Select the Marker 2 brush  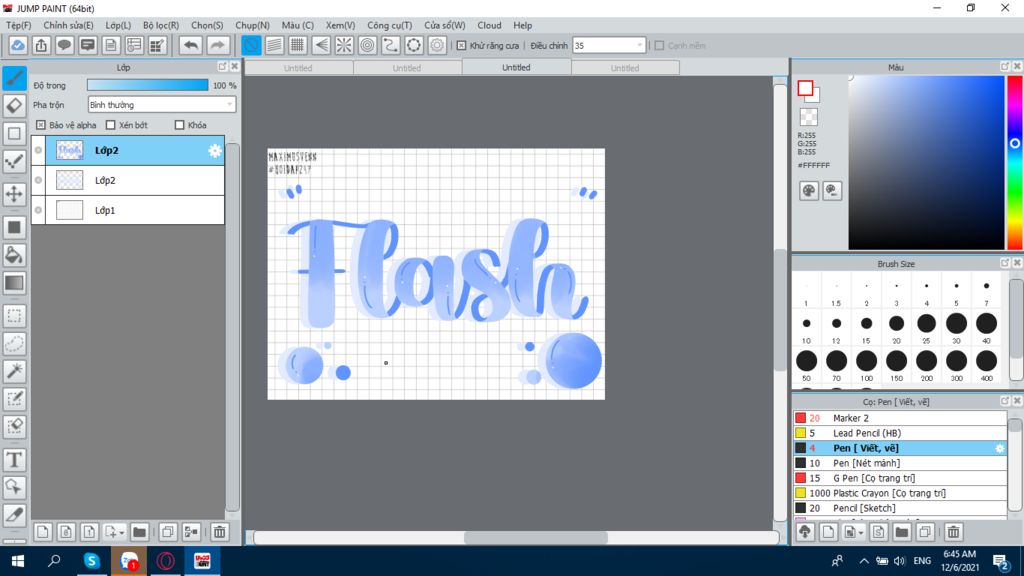pyautogui.click(x=900, y=418)
